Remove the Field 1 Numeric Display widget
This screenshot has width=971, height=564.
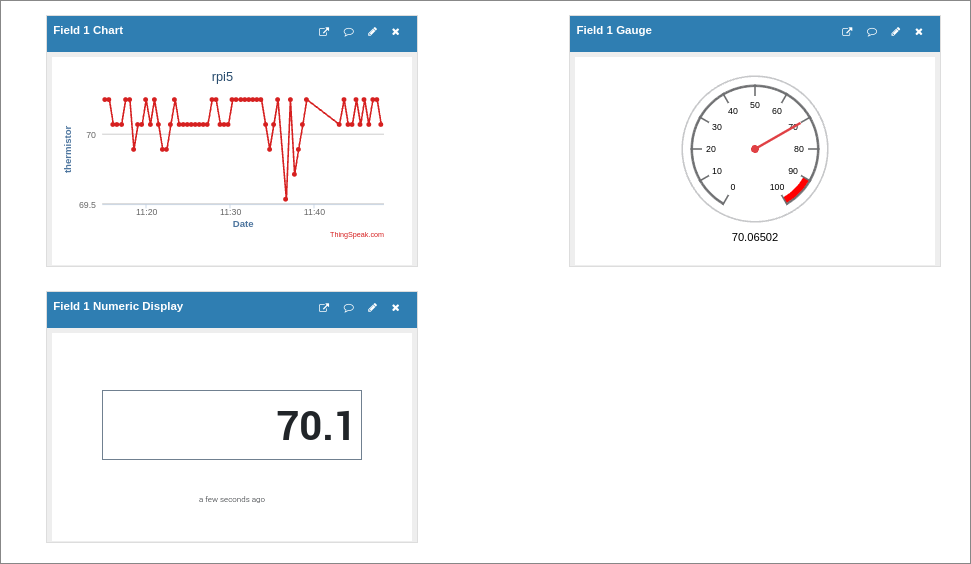pos(396,308)
